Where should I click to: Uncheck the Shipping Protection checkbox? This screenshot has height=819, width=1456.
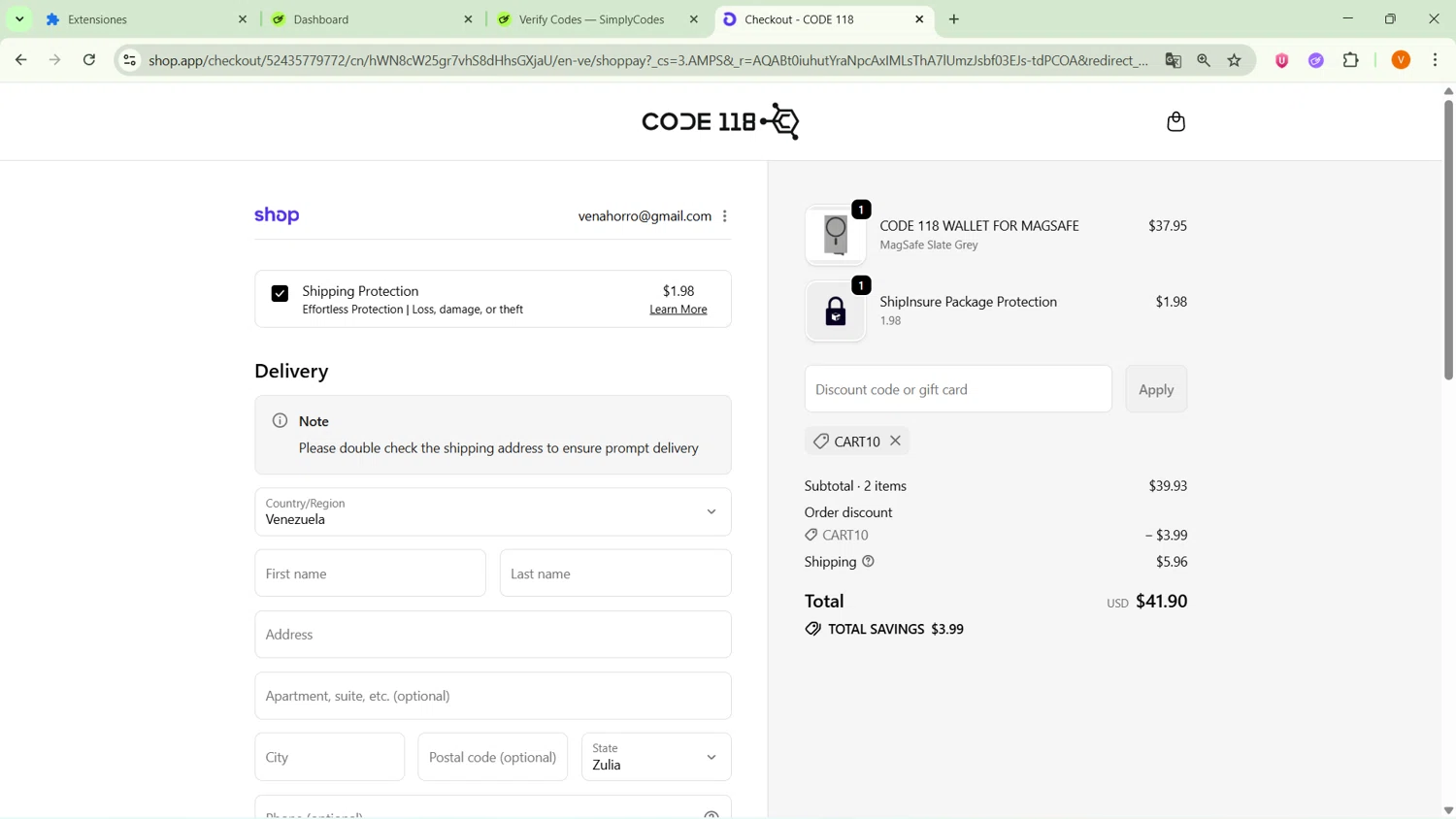pos(280,293)
